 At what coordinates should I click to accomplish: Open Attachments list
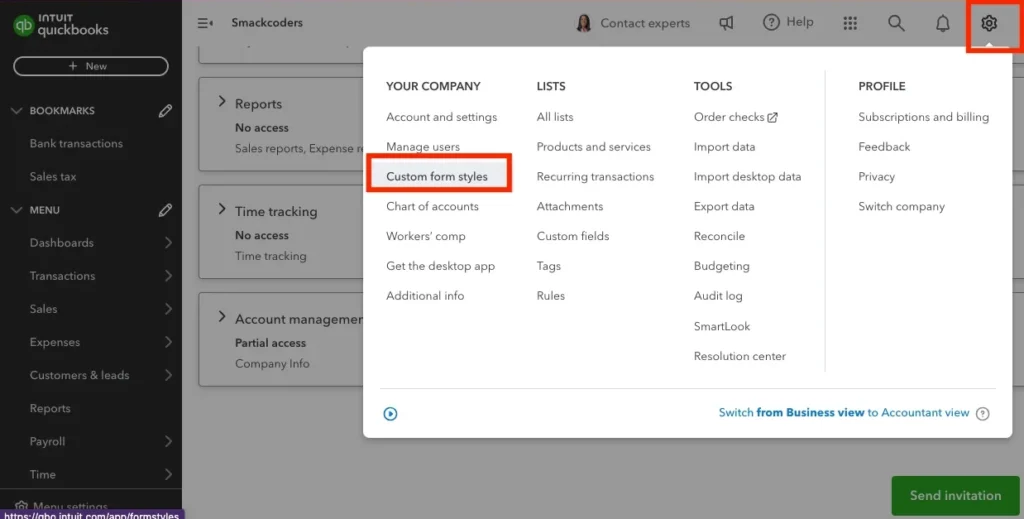click(569, 206)
